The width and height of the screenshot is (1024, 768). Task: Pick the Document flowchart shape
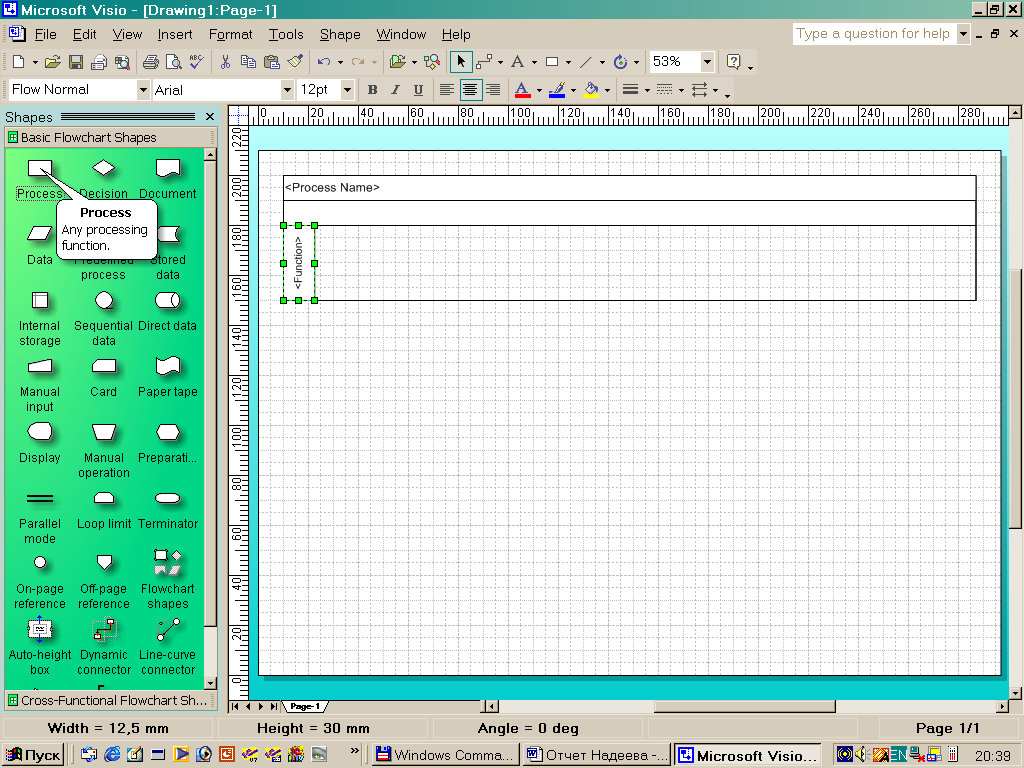(x=168, y=168)
